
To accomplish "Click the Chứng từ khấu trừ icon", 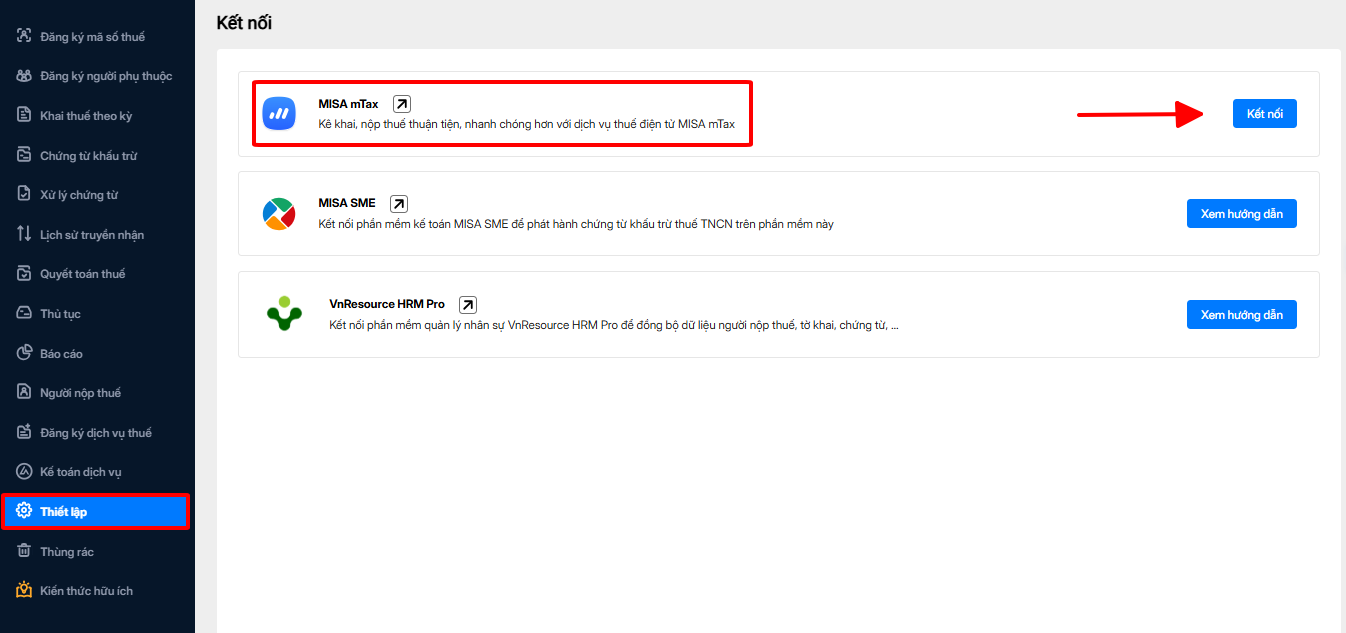I will (24, 155).
